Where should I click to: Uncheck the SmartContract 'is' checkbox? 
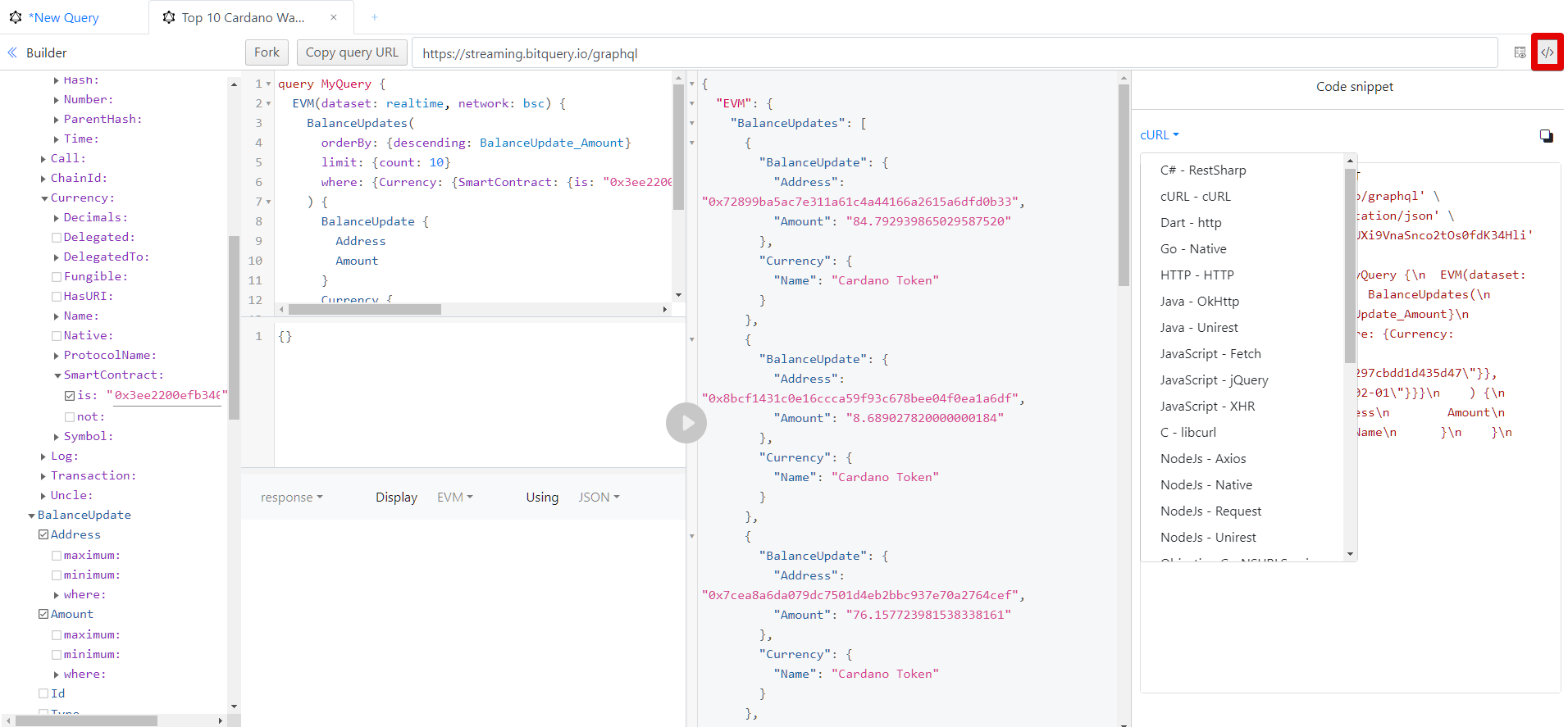70,396
